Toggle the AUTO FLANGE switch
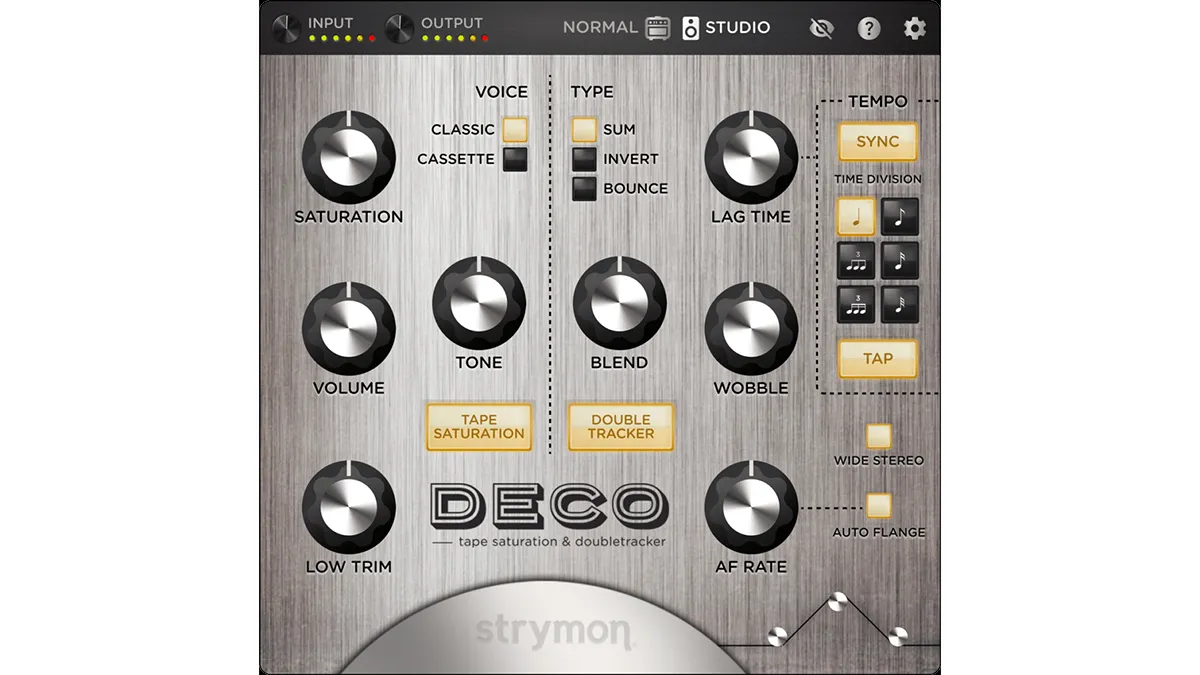Viewport: 1200px width, 675px height. coord(878,505)
